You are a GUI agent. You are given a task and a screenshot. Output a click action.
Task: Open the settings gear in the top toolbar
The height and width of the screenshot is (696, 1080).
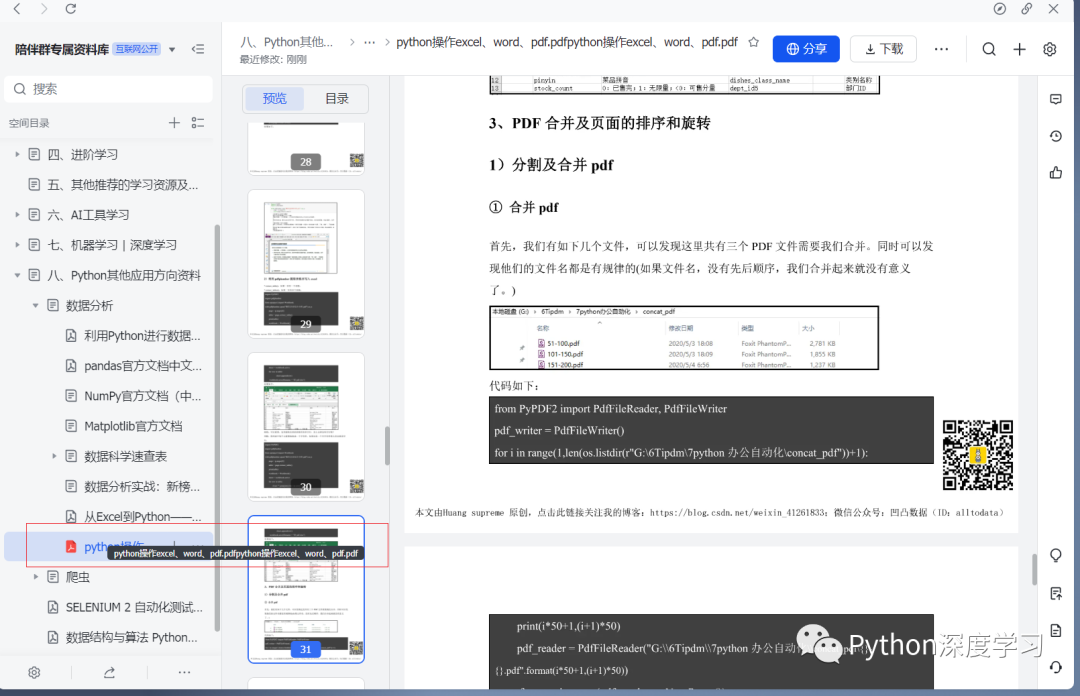(1051, 48)
